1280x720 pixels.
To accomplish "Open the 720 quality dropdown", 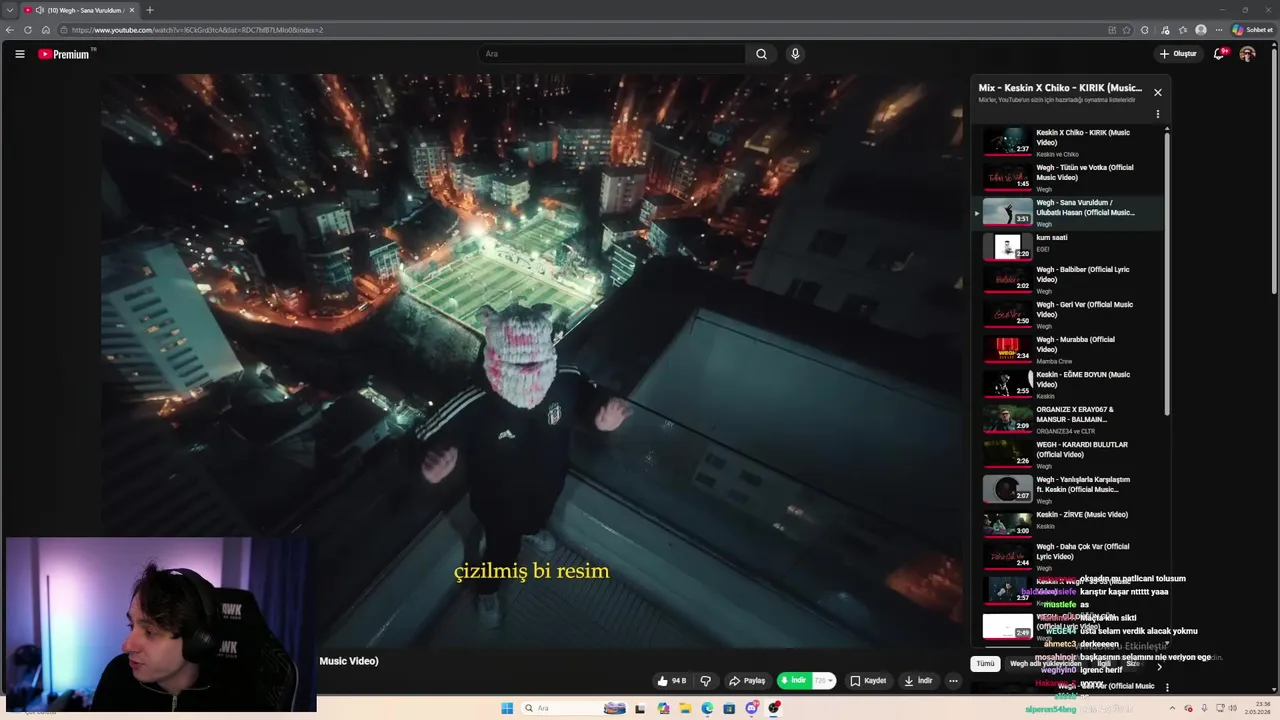I will coord(824,681).
